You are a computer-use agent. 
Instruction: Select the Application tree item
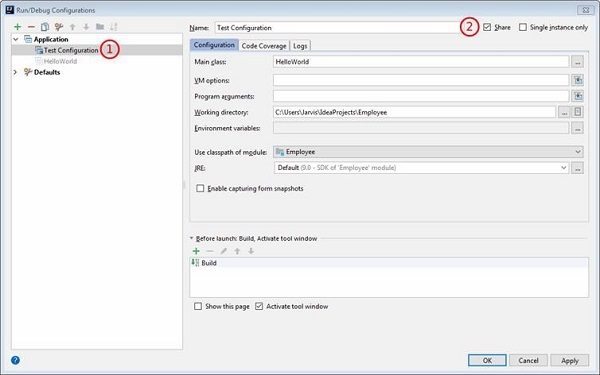click(51, 39)
